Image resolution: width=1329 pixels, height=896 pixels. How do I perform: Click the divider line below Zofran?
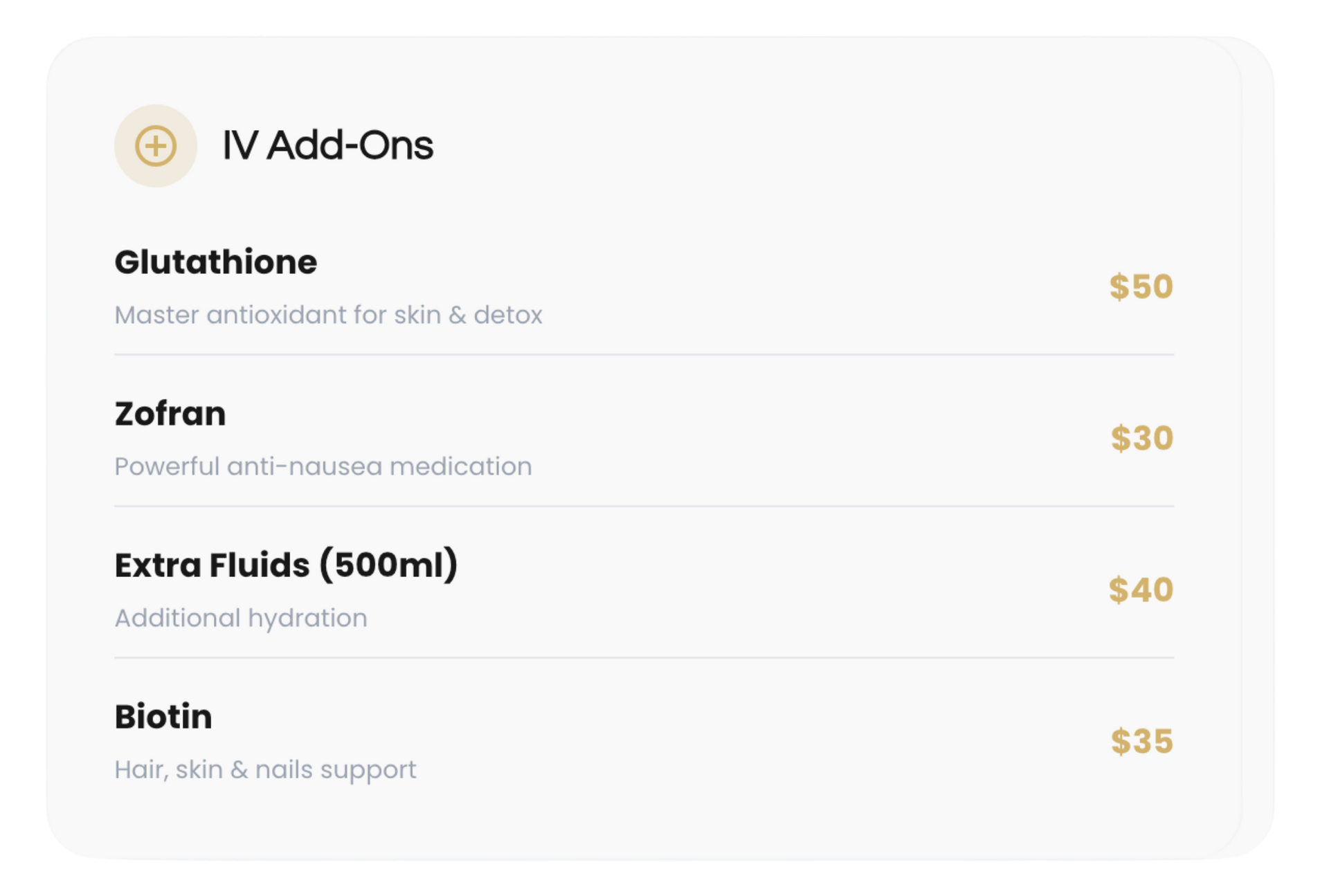coord(644,506)
